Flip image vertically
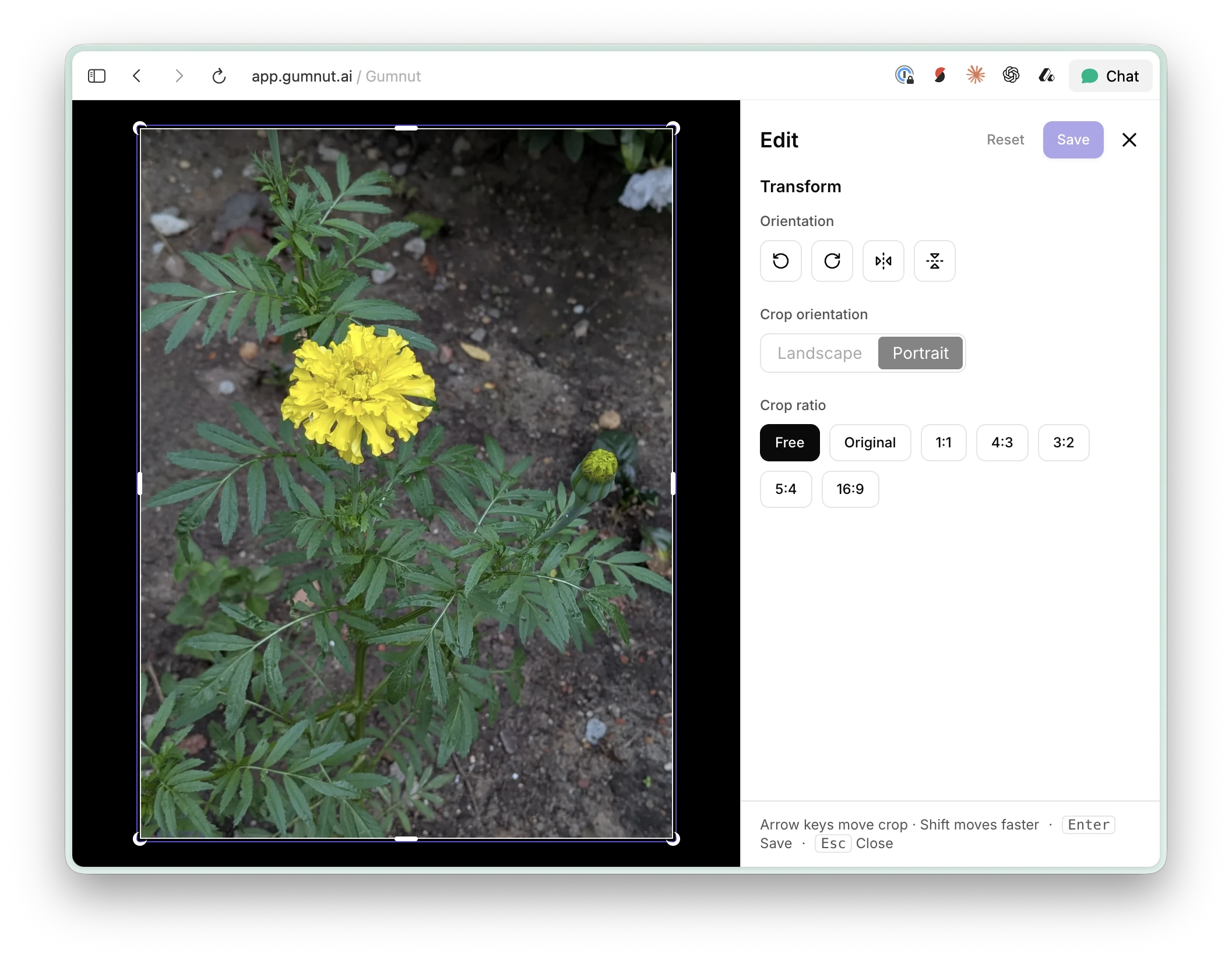The width and height of the screenshot is (1232, 960). coord(934,261)
